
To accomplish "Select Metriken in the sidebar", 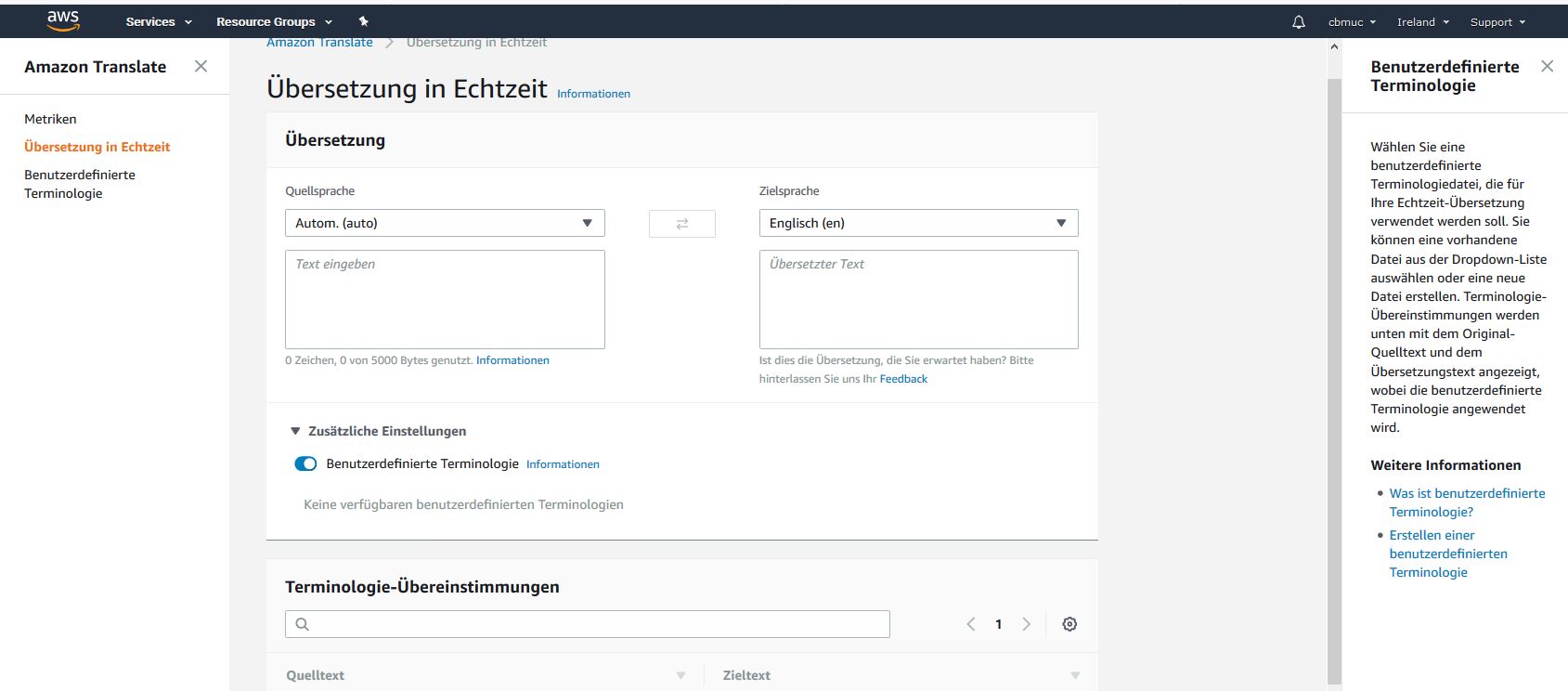I will pos(50,119).
